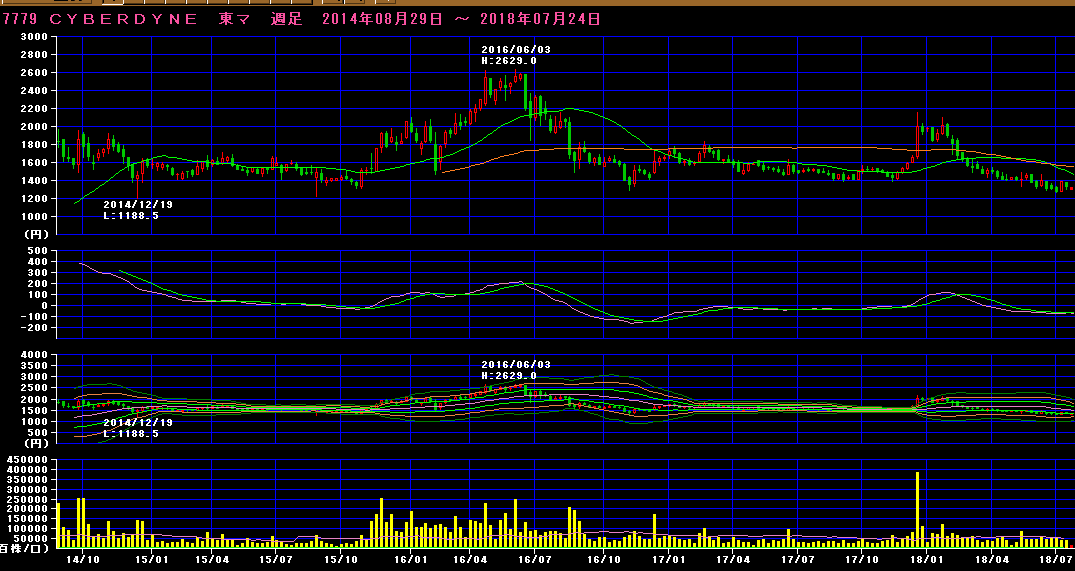Click "H:2629.0" high label in the price chart
This screenshot has width=1075, height=571.
[x=509, y=60]
